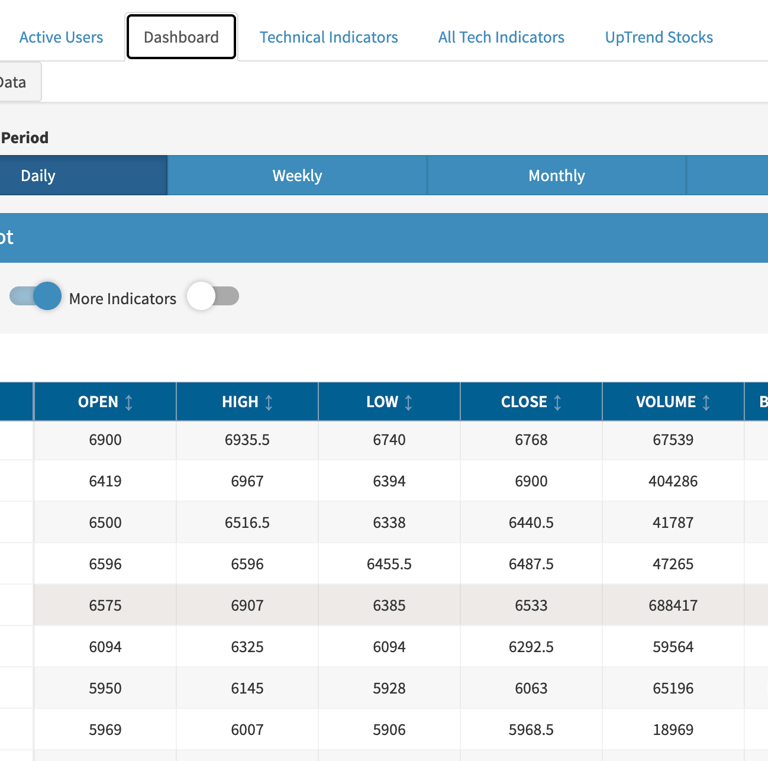
Task: Select low value 5928
Action: click(389, 689)
